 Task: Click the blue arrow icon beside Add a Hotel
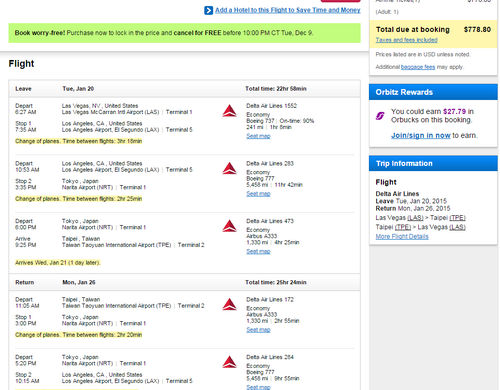pos(208,10)
